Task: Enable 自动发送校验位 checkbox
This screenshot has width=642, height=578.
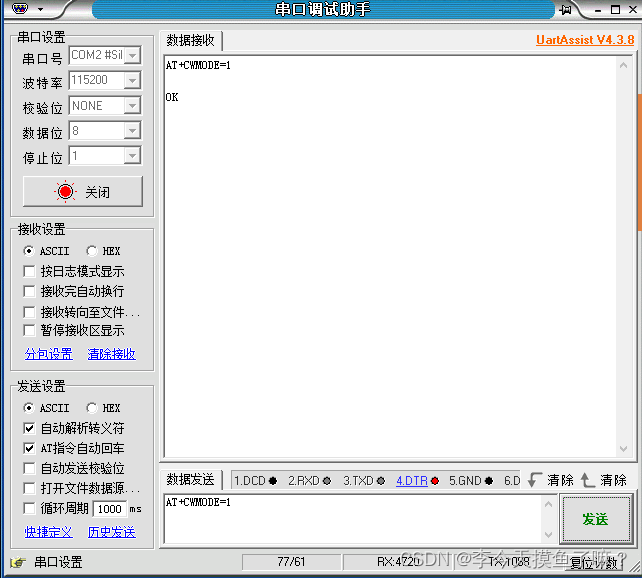Action: 29,468
